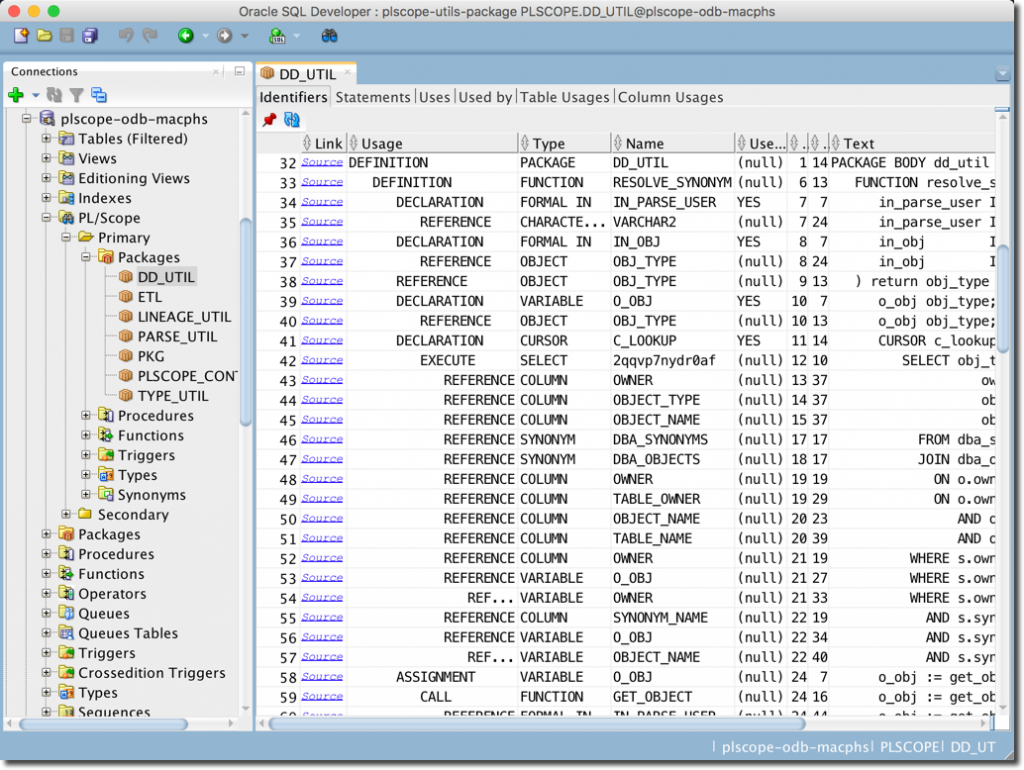This screenshot has height=770, width=1024.
Task: Open the SQL Worksheet dropdown arrow
Action: point(296,36)
